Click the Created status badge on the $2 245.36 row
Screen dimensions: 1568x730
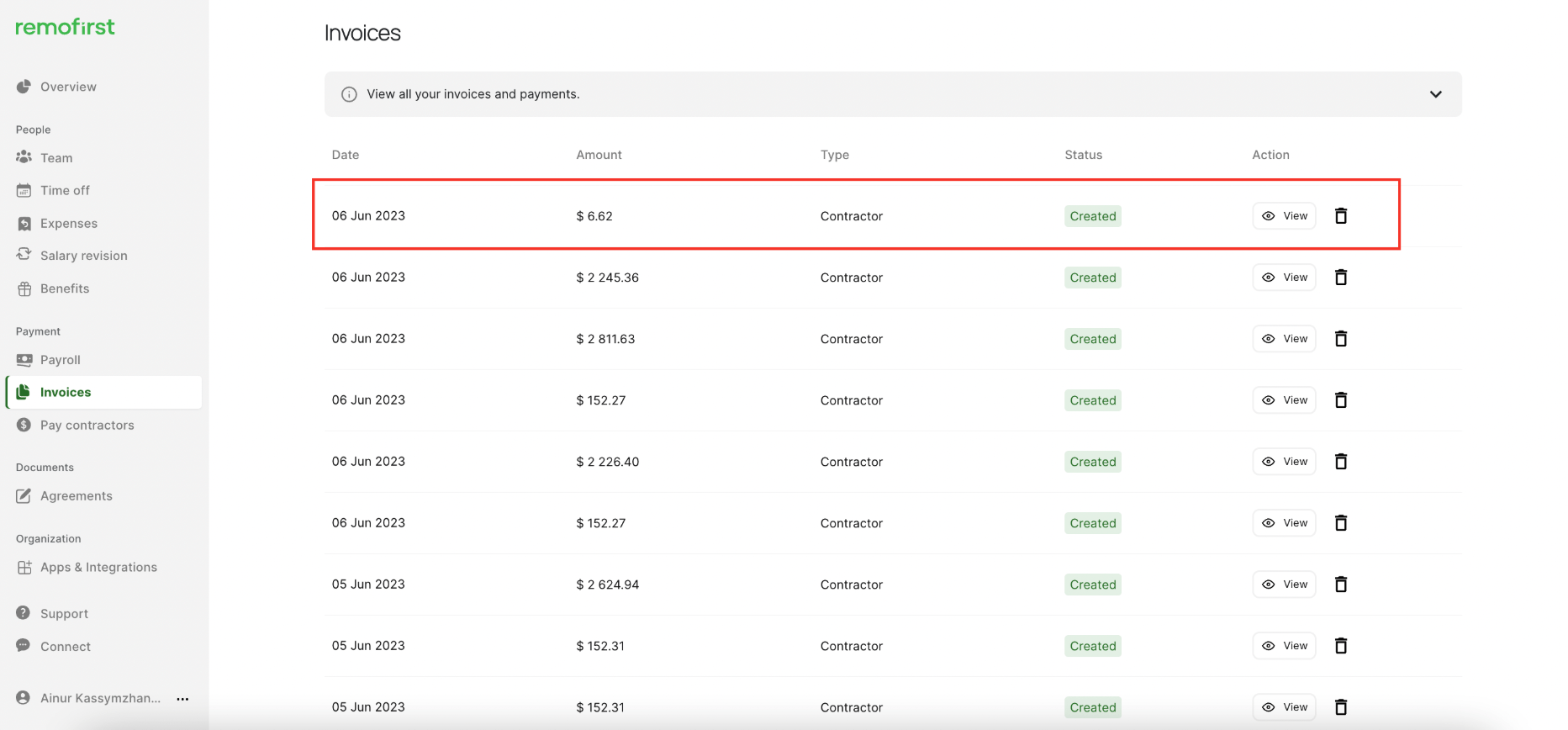point(1092,278)
